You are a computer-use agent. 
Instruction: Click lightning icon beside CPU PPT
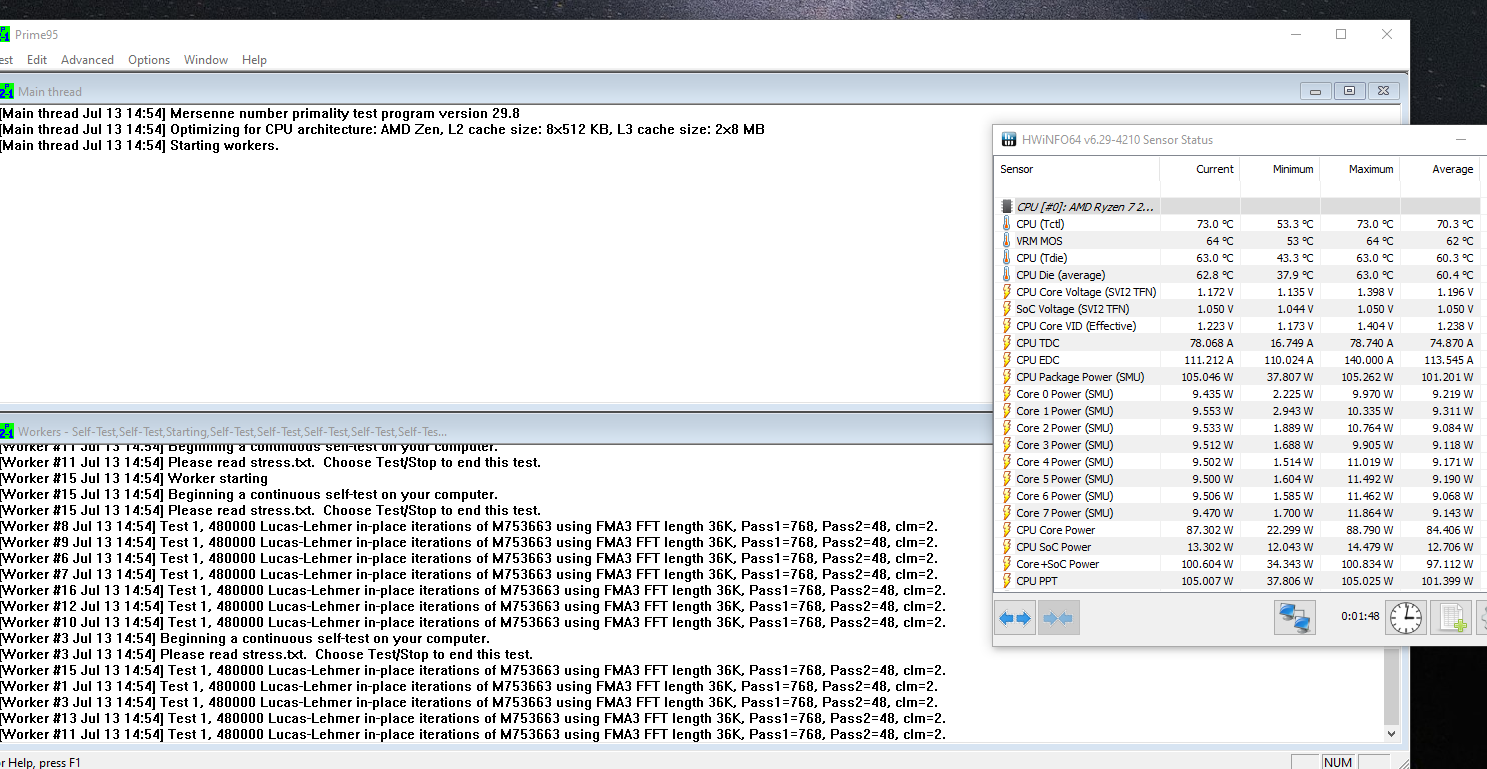pyautogui.click(x=1007, y=581)
